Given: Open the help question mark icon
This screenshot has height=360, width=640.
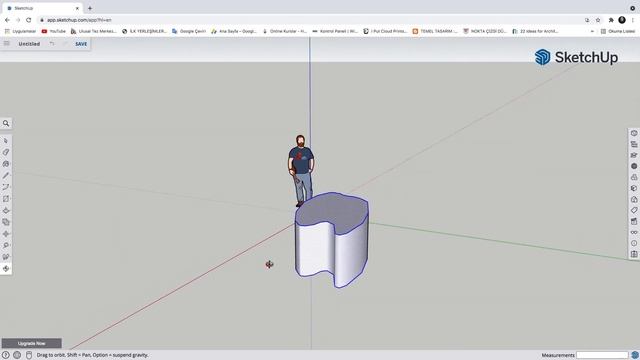Looking at the screenshot, I should pyautogui.click(x=6, y=355).
